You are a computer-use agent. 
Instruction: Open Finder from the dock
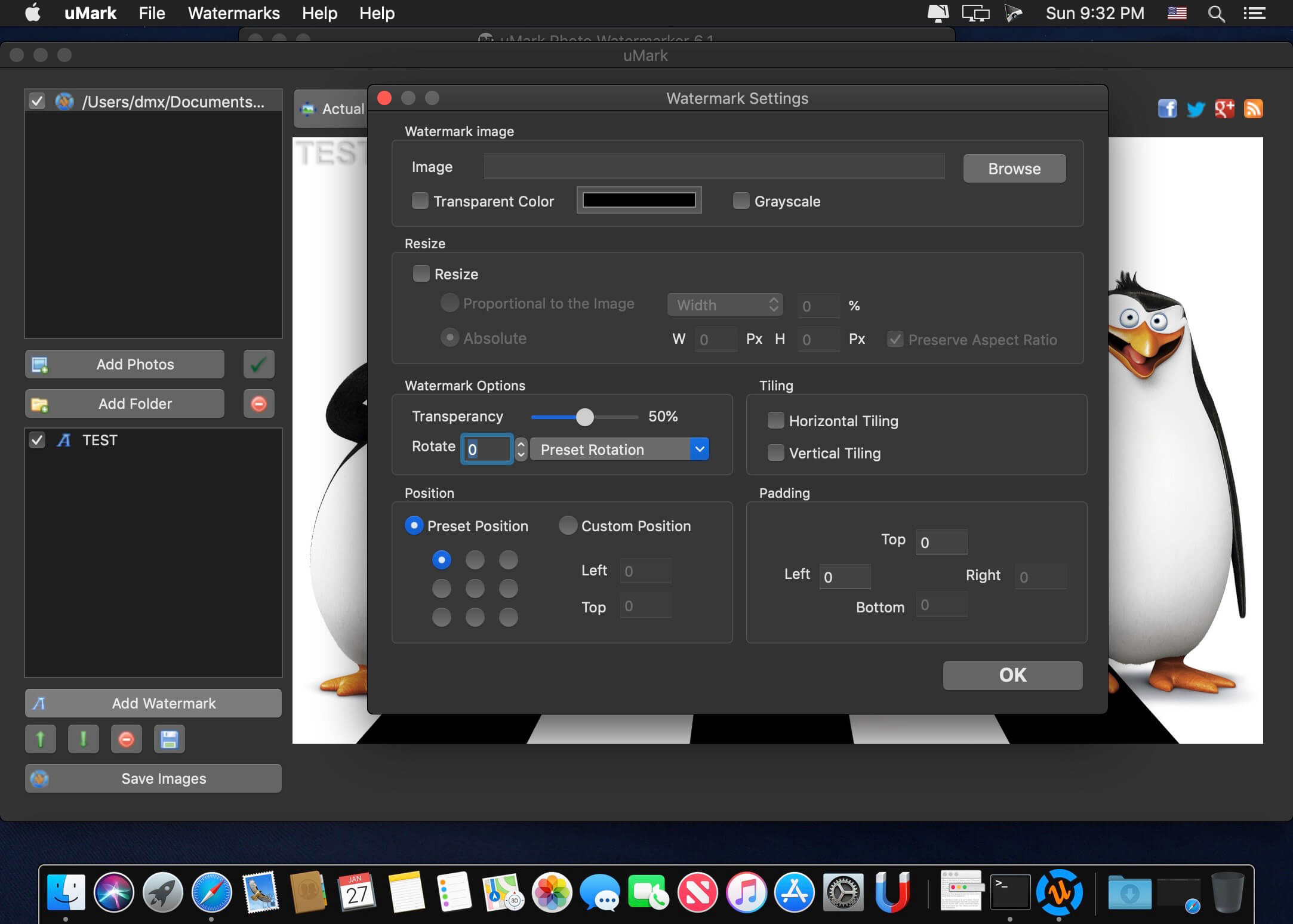coord(66,892)
